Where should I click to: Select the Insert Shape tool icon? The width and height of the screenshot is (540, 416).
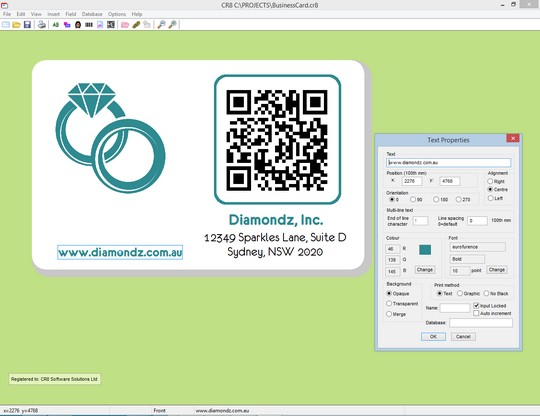click(67, 25)
